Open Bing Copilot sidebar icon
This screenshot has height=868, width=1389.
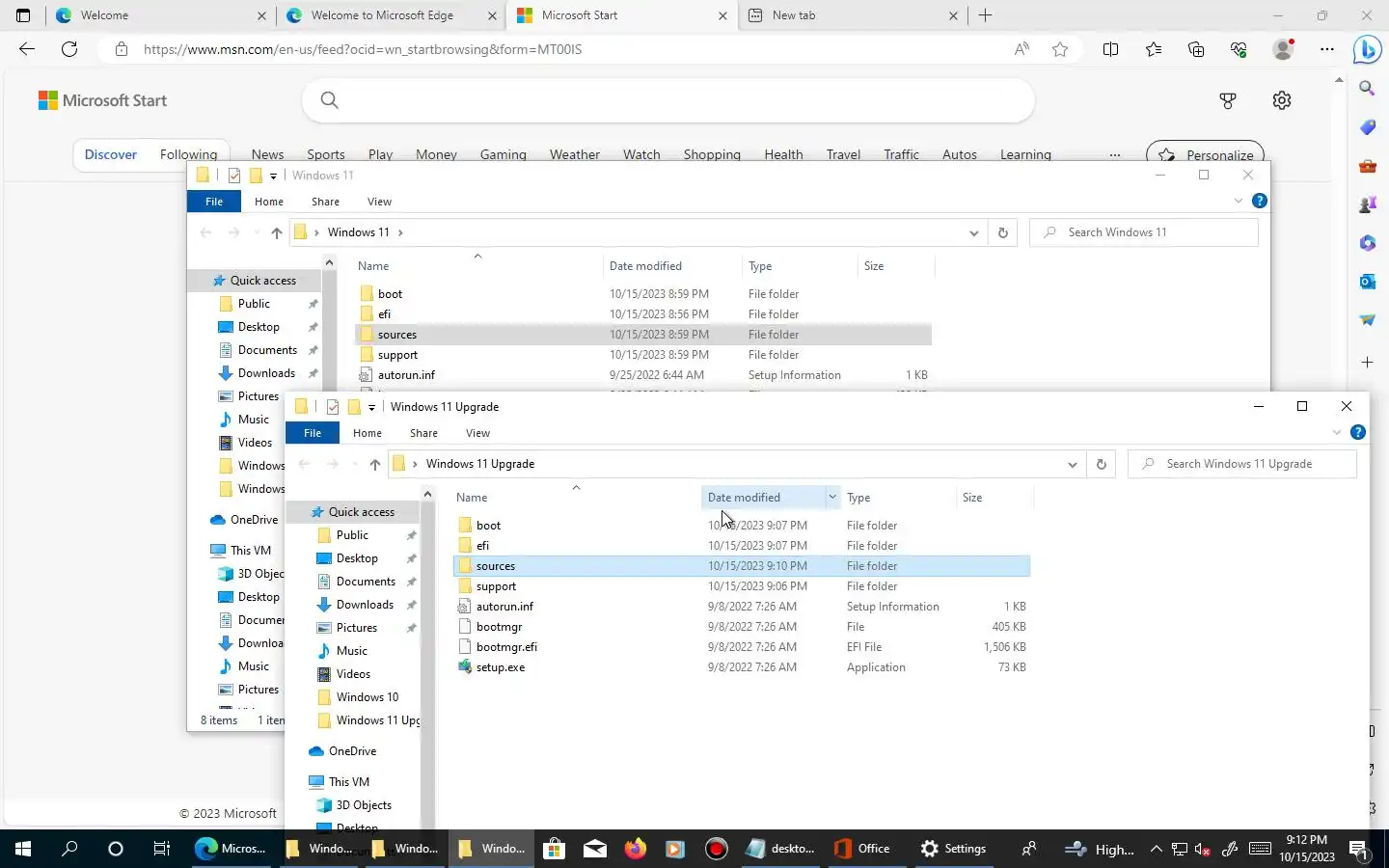point(1367,49)
